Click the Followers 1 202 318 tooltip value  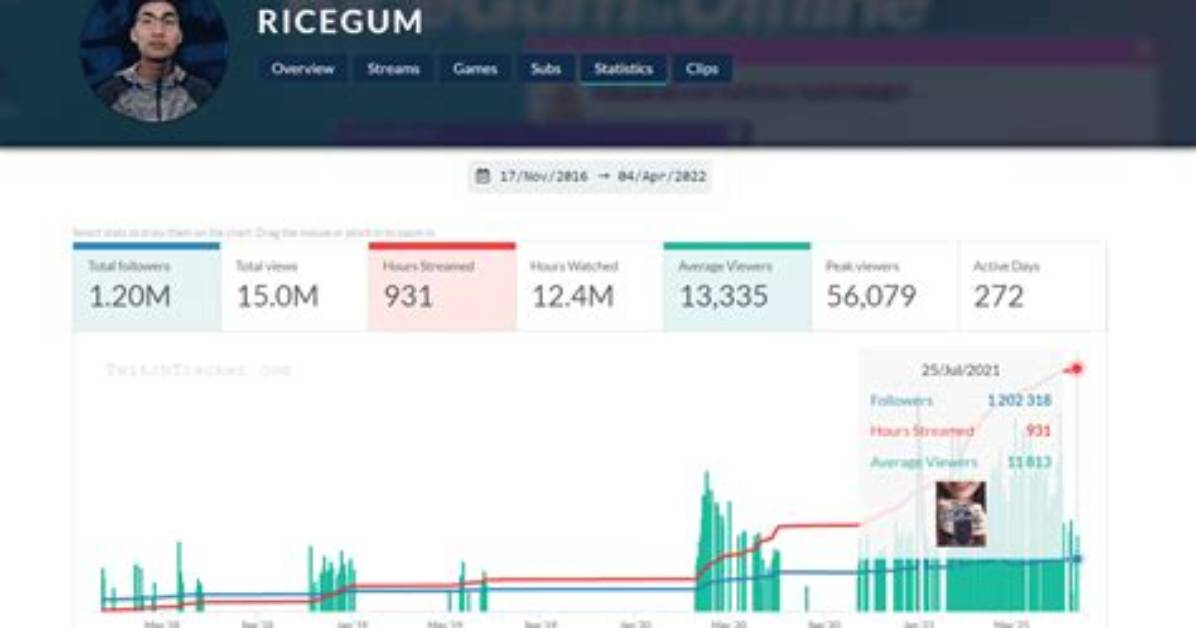coord(1019,400)
